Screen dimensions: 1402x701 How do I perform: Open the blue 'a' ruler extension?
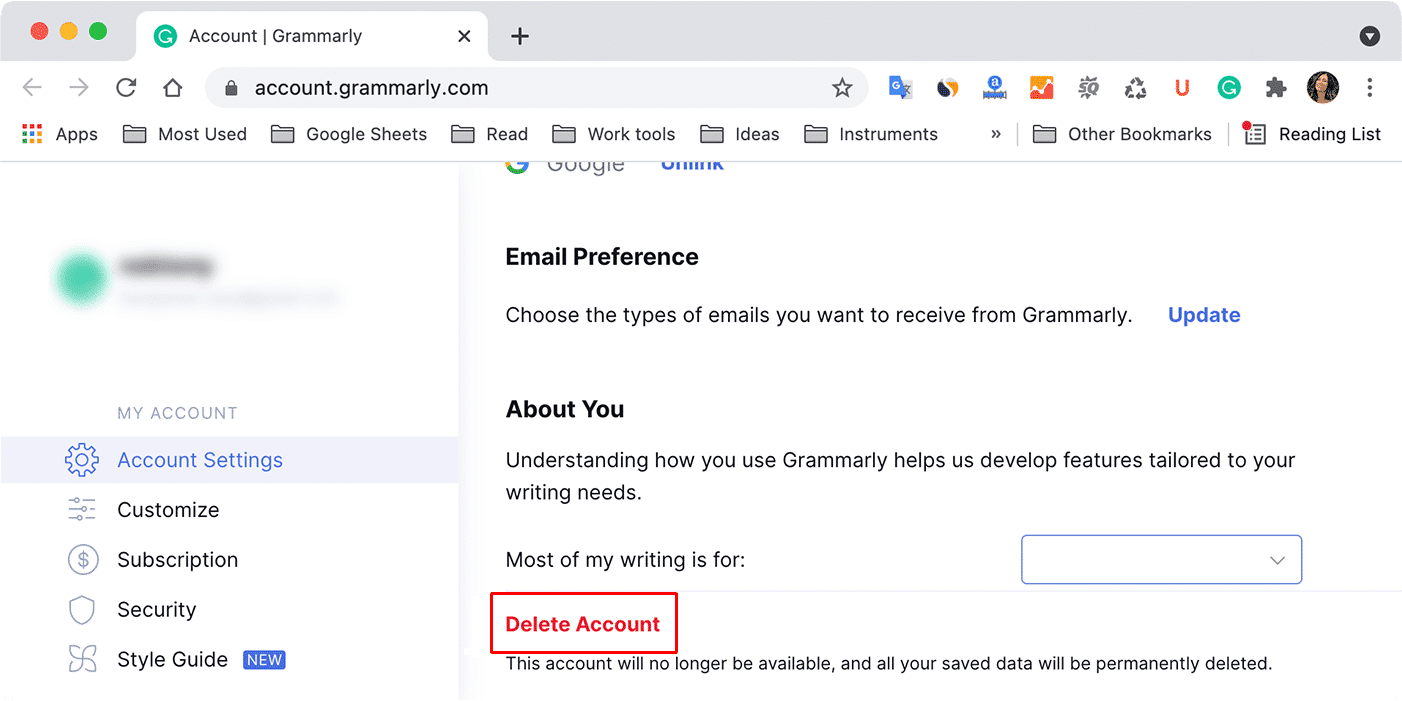tap(994, 88)
